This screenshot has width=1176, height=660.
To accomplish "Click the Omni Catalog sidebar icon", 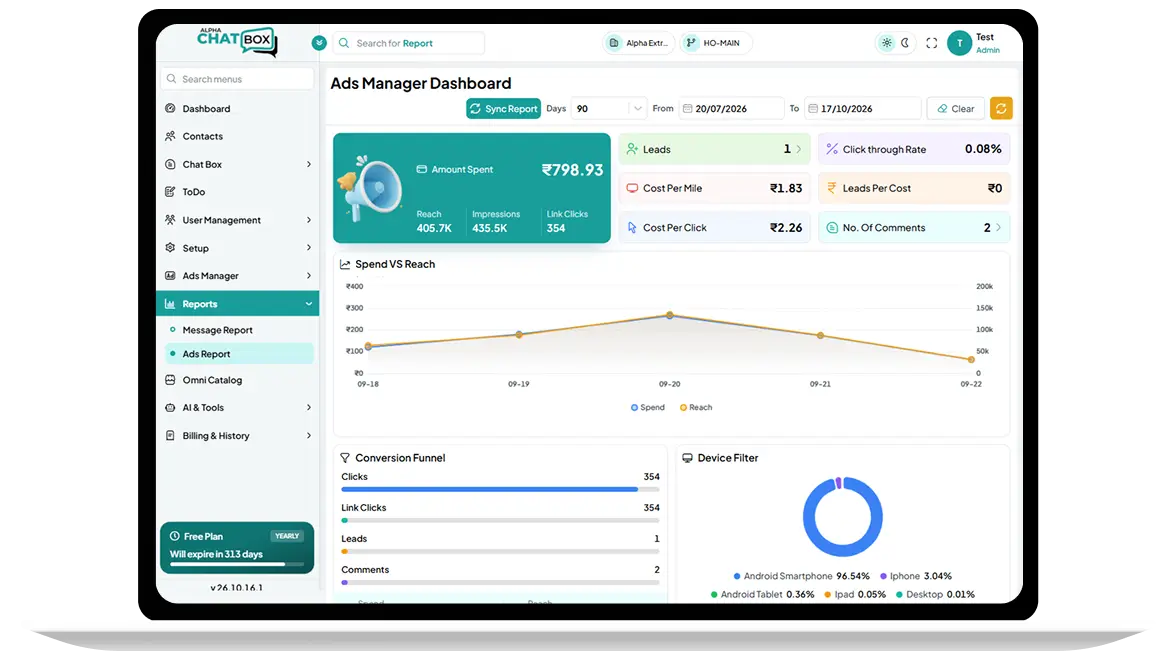I will (x=170, y=380).
